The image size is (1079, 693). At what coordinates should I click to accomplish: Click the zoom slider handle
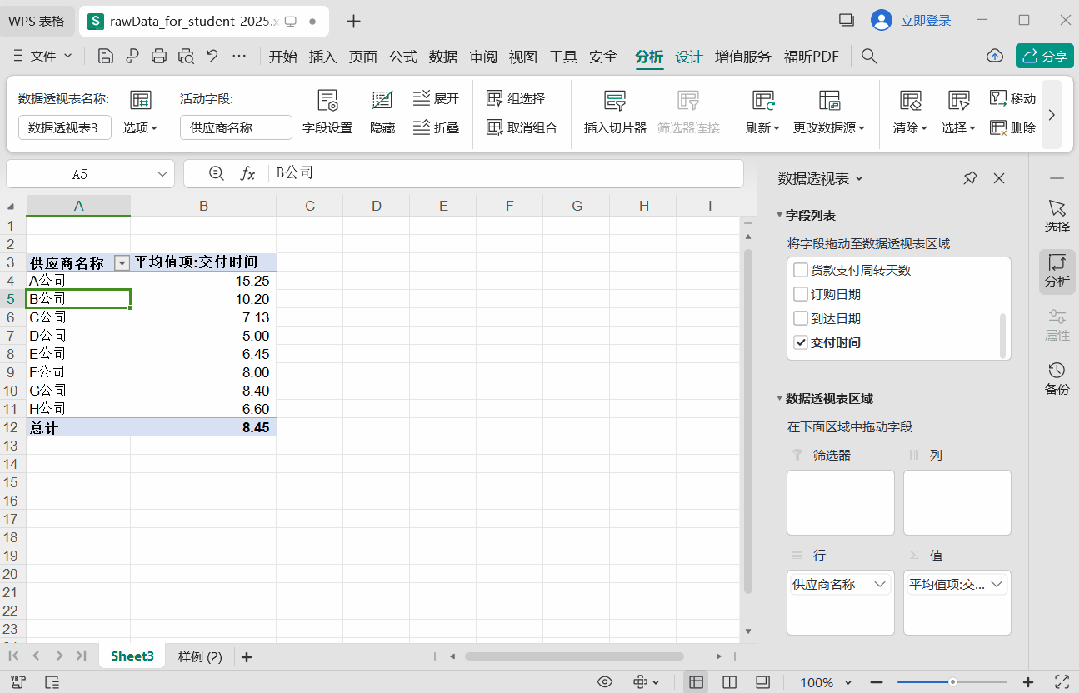tap(952, 682)
